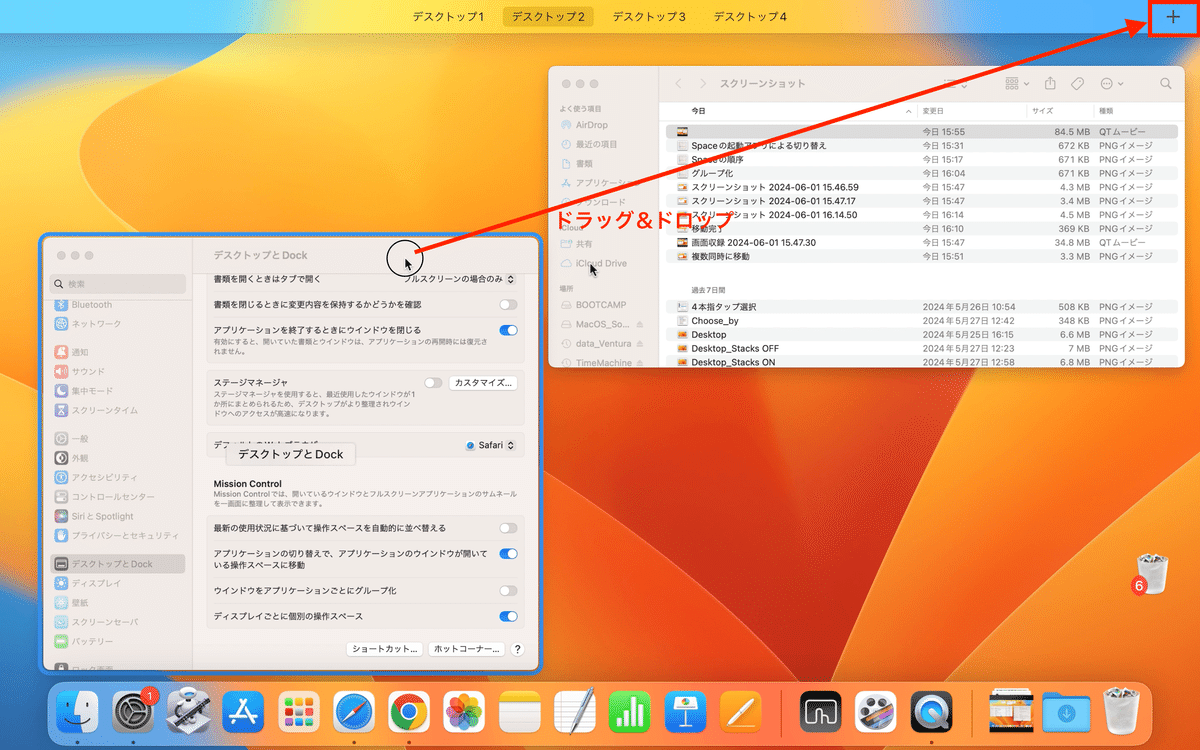This screenshot has width=1200, height=750.
Task: Toggle ディスプレイごとに個別の操作スペース switch
Action: (x=508, y=617)
